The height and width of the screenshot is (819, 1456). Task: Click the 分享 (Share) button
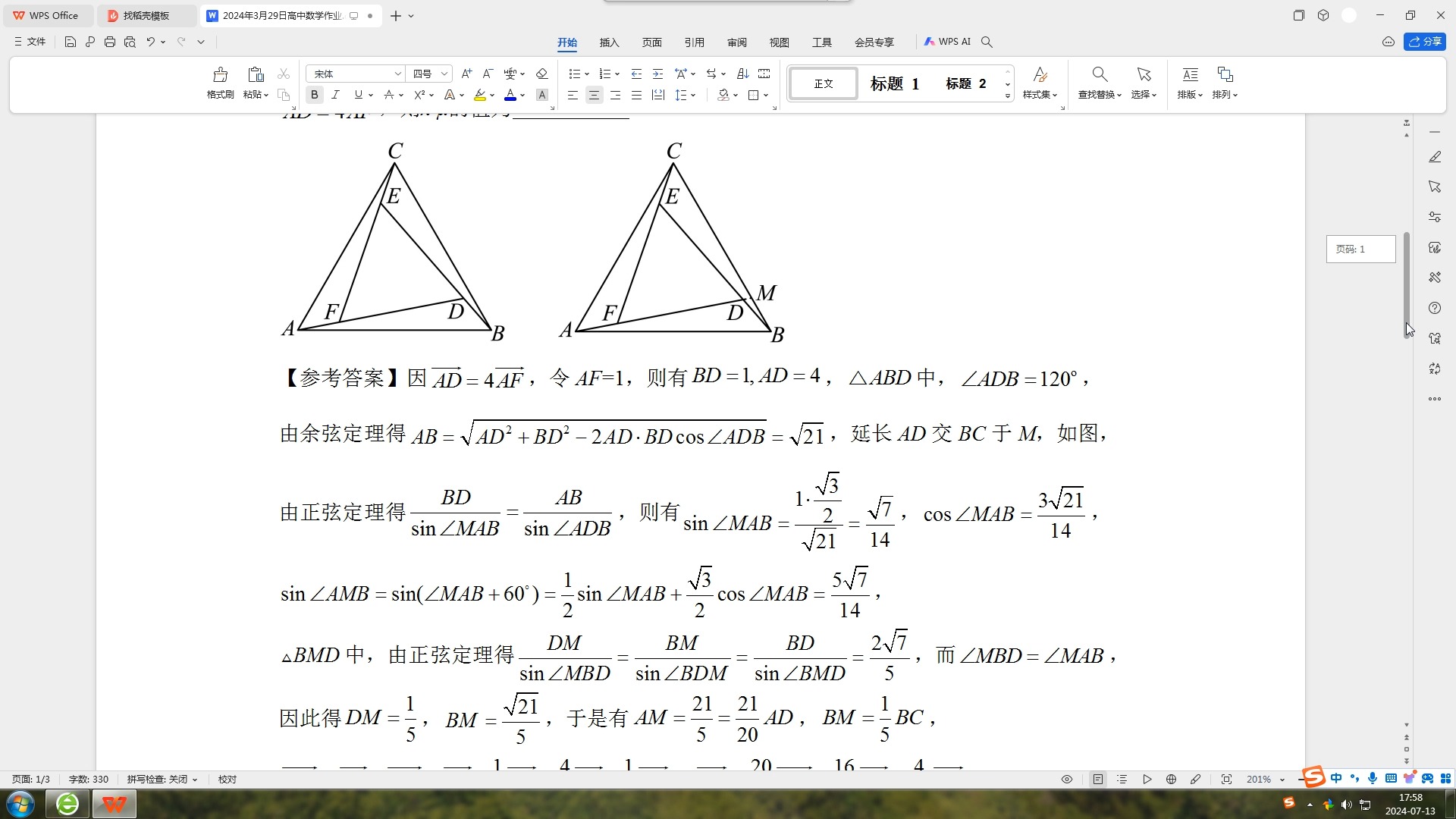[x=1425, y=42]
